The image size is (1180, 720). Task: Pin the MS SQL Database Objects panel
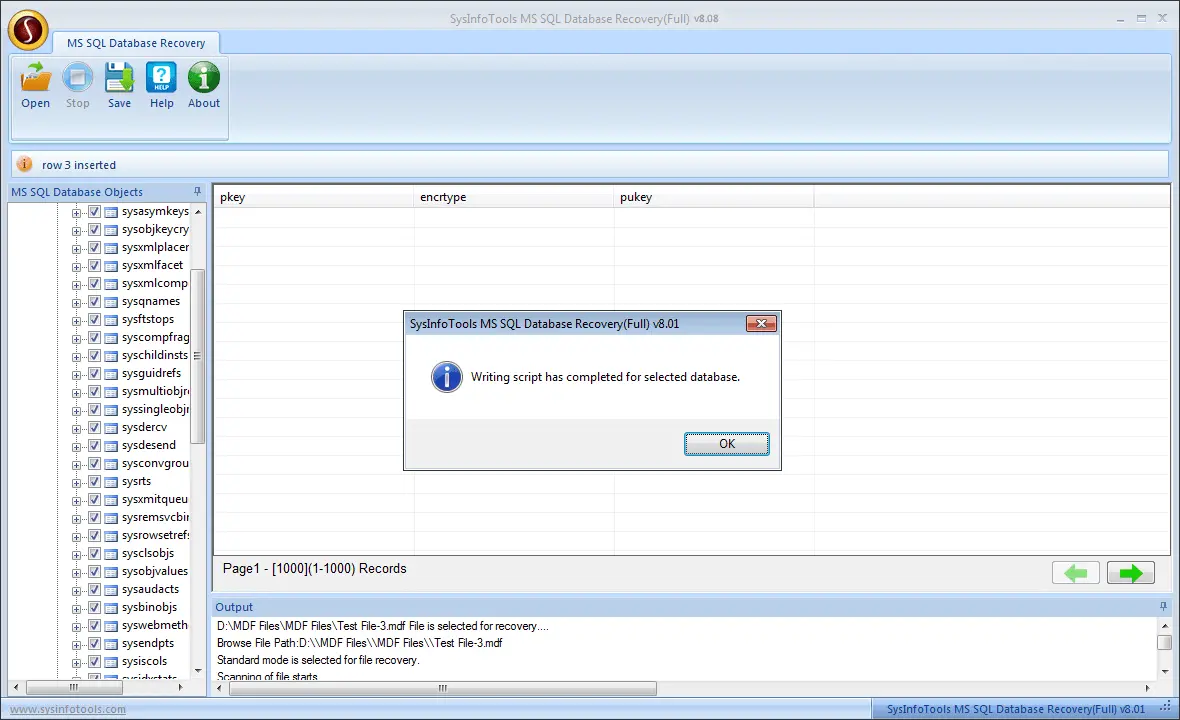click(x=197, y=192)
